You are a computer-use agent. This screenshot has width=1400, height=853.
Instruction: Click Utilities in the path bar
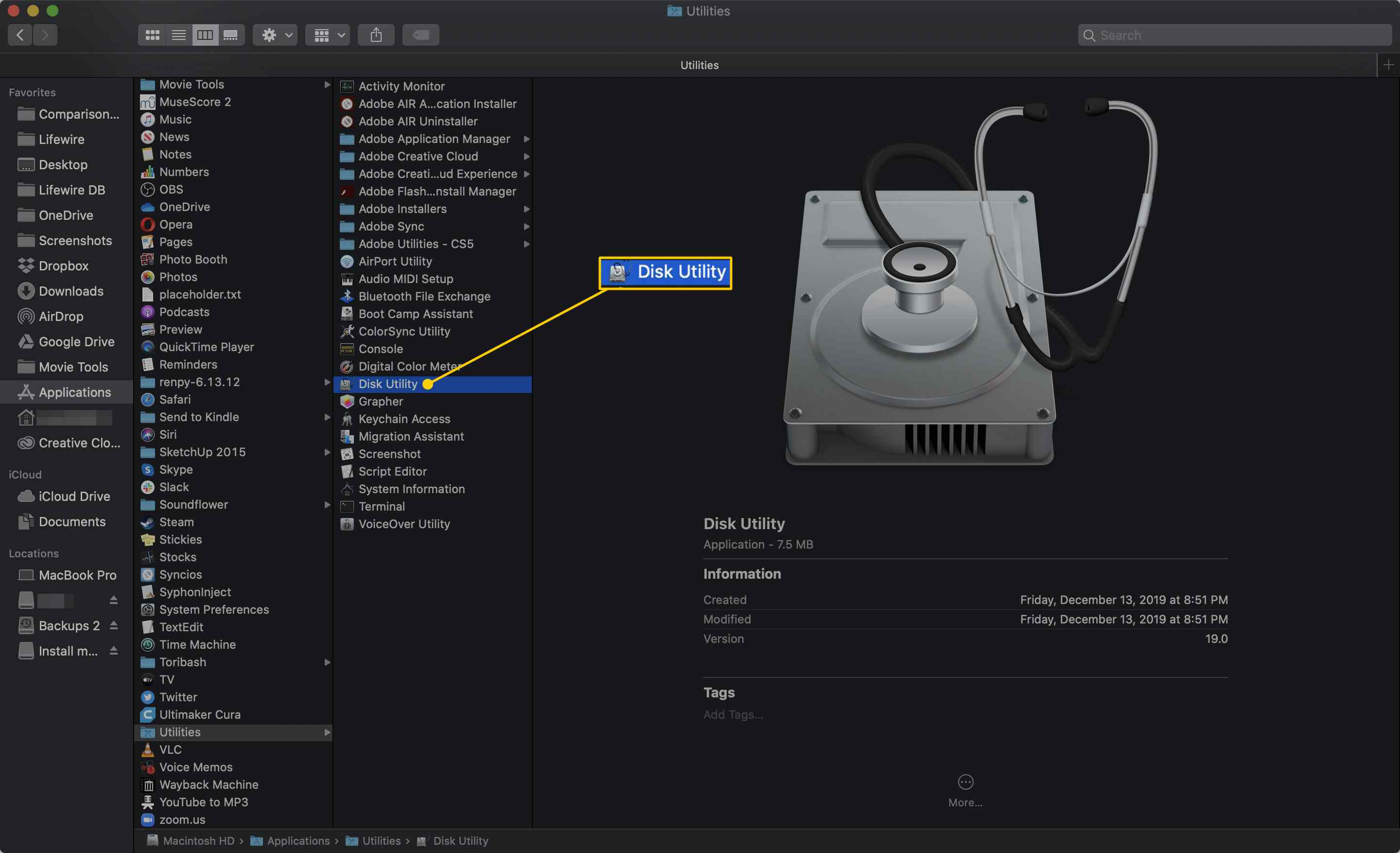coord(373,840)
